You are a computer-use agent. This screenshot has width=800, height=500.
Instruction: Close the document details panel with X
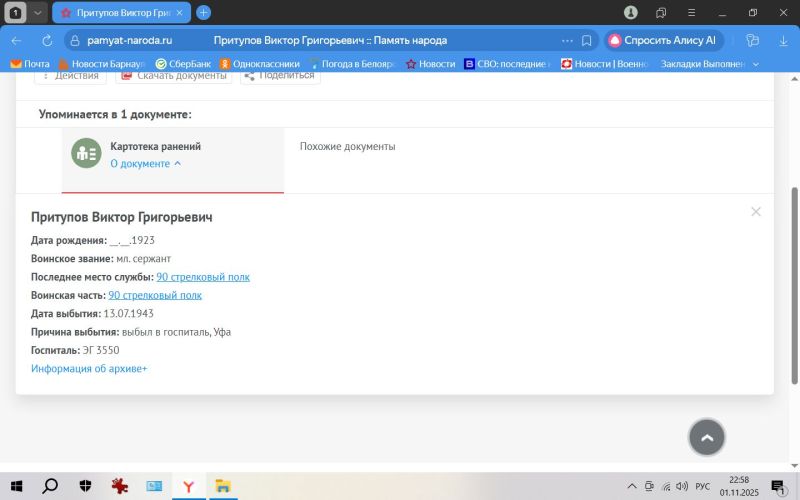pyautogui.click(x=756, y=211)
